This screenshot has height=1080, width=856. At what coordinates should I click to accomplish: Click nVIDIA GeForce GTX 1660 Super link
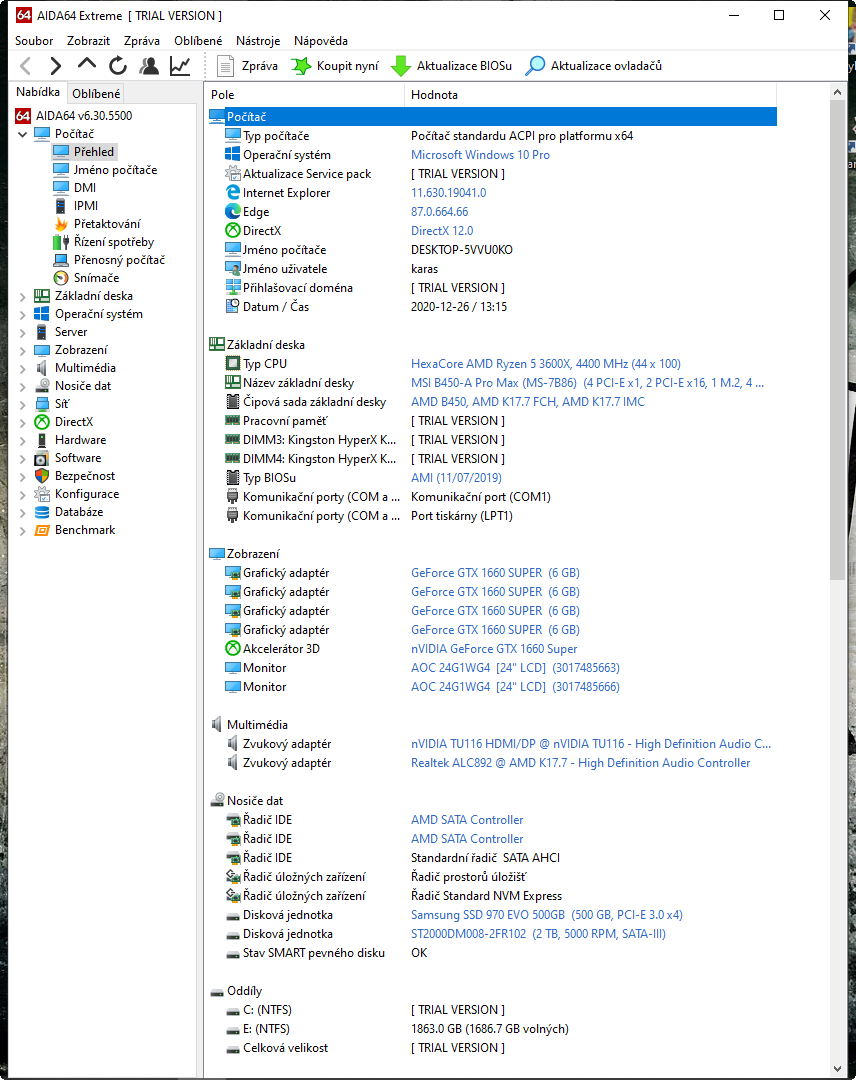[x=494, y=649]
